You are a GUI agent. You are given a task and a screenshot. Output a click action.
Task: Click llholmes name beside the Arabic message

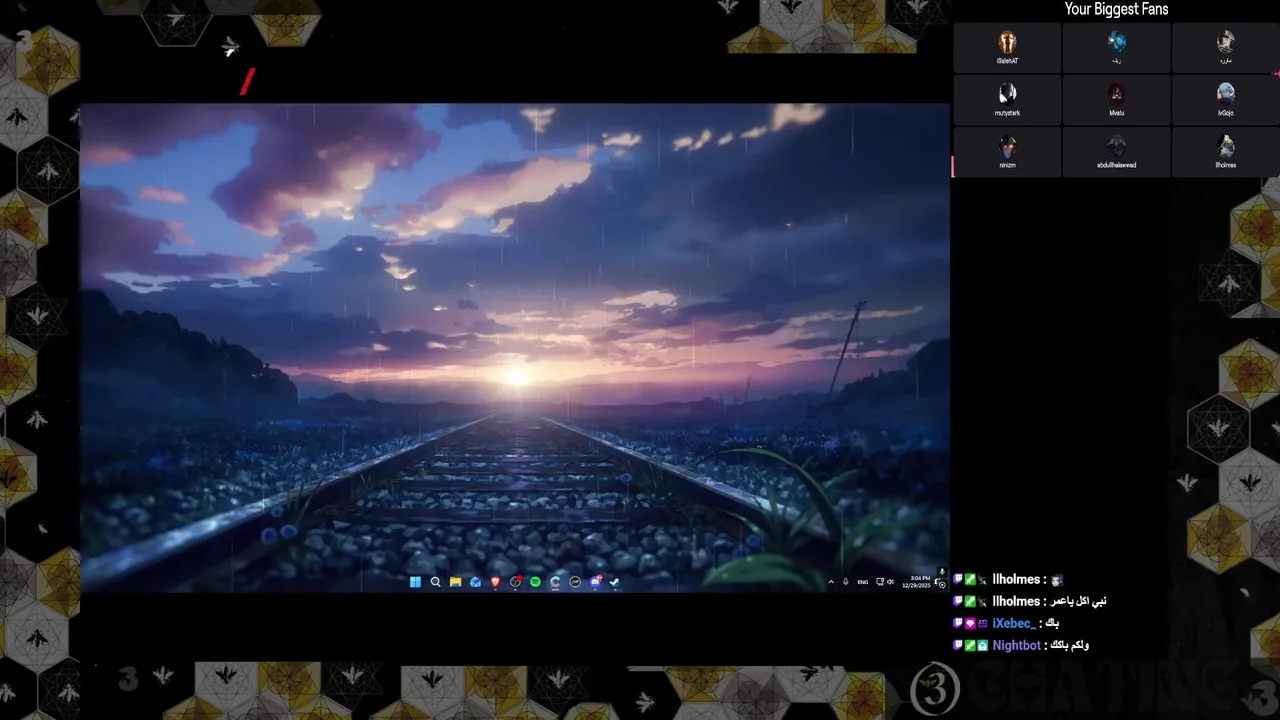point(1016,601)
